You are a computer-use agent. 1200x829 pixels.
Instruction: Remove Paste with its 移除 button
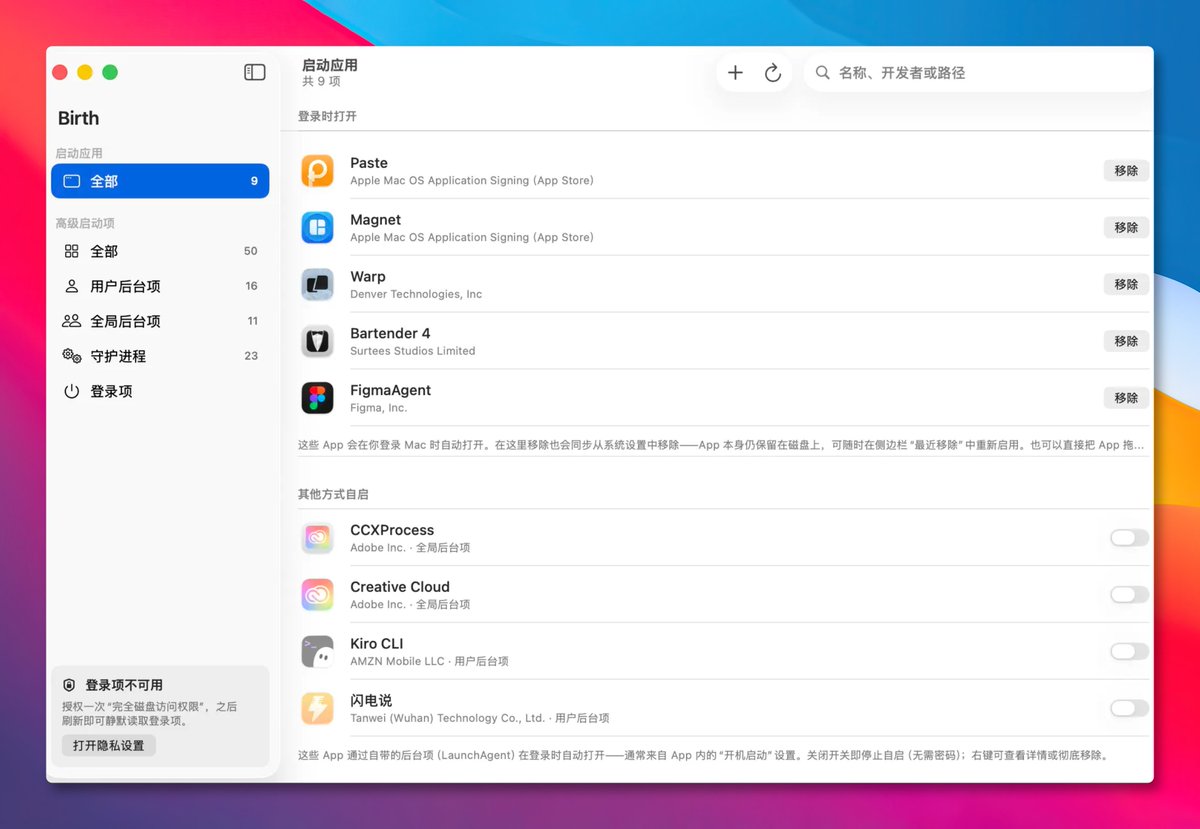pos(1126,171)
